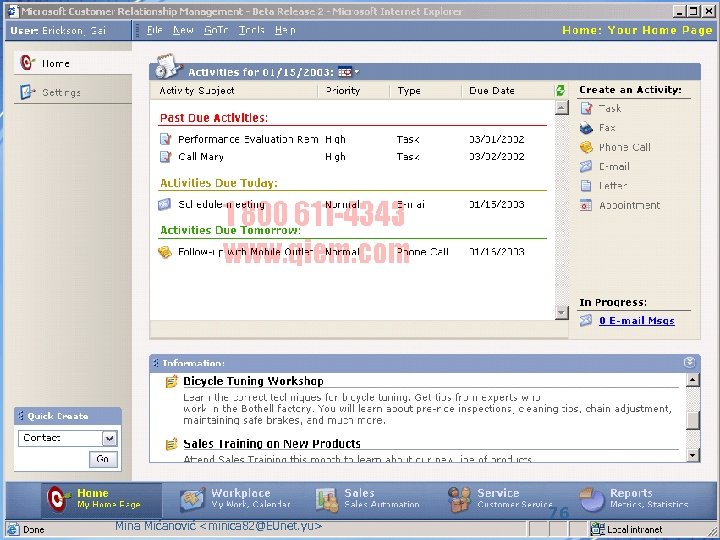Click the Go button in Quick Create

(103, 459)
